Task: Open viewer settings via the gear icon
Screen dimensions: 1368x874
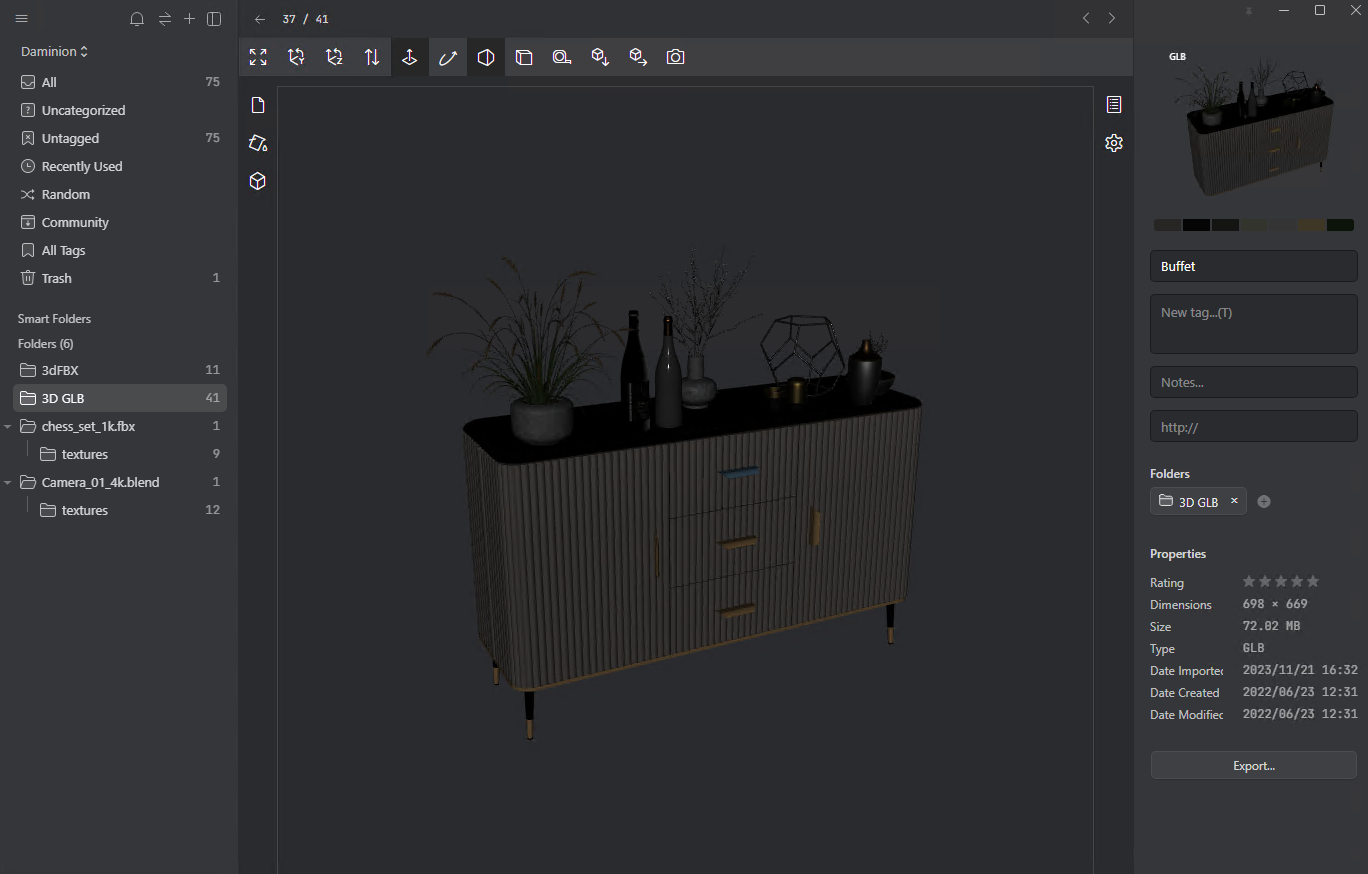Action: [1114, 142]
